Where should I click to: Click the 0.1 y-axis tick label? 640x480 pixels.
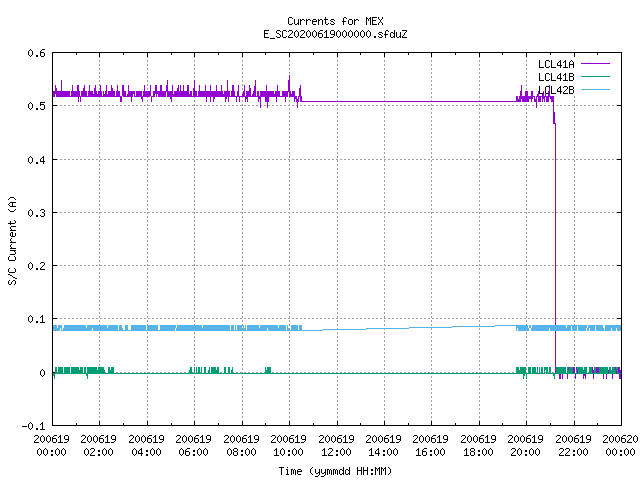(37, 319)
